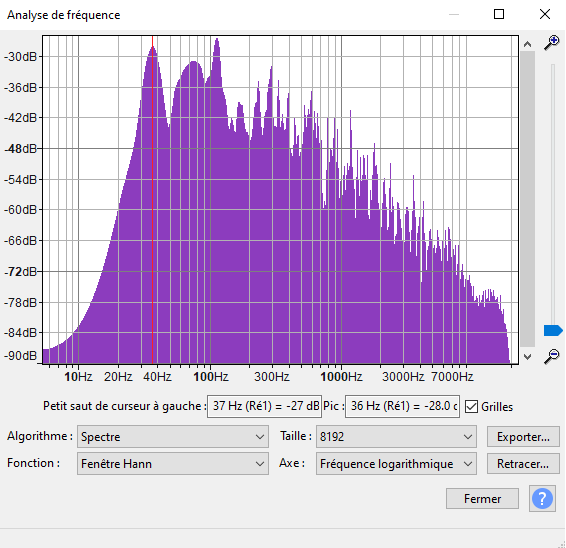The height and width of the screenshot is (548, 566).
Task: Click the -72dB axis label
Action: tap(21, 271)
